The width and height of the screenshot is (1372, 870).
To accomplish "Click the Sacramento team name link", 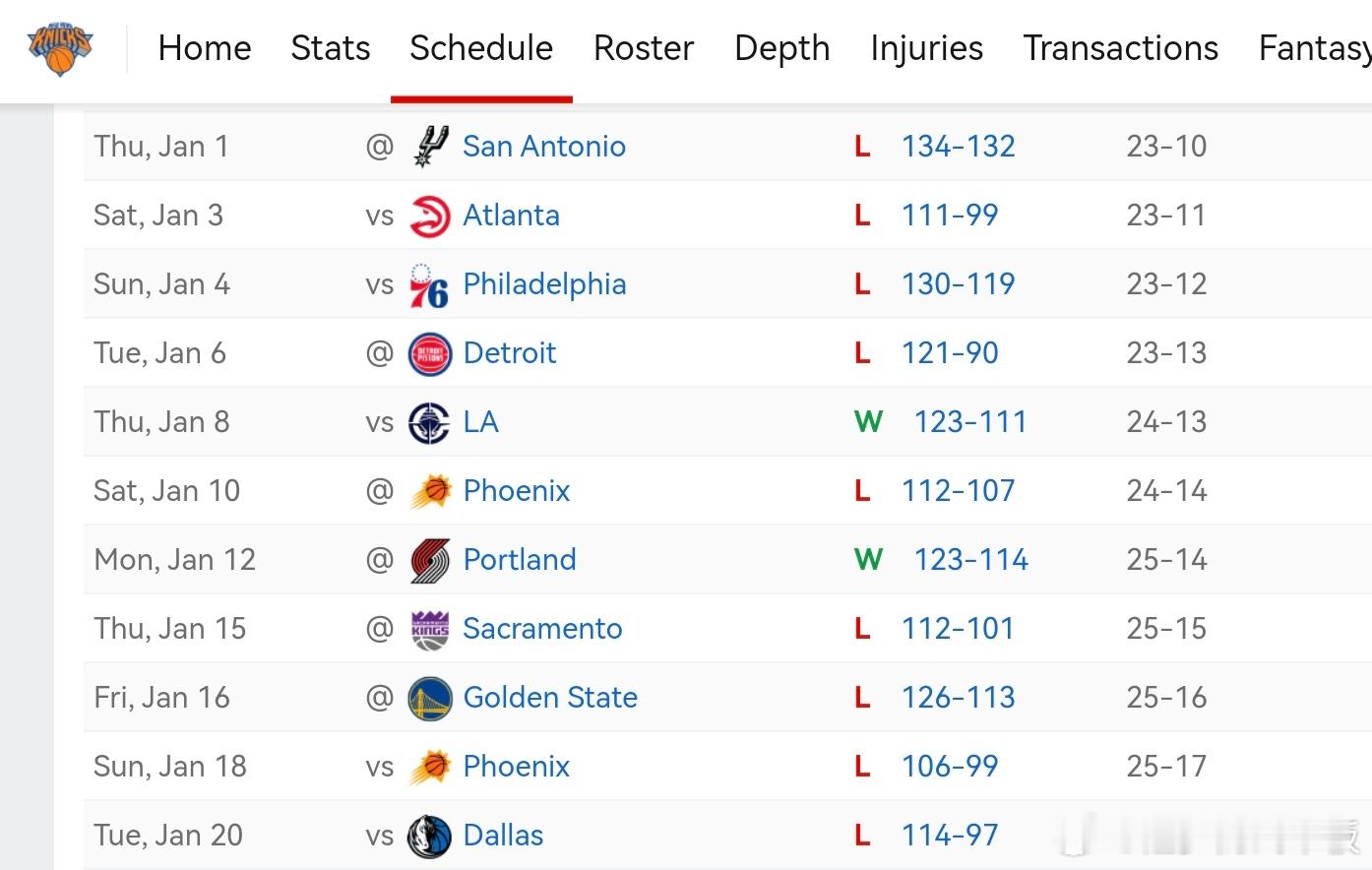I will [542, 629].
